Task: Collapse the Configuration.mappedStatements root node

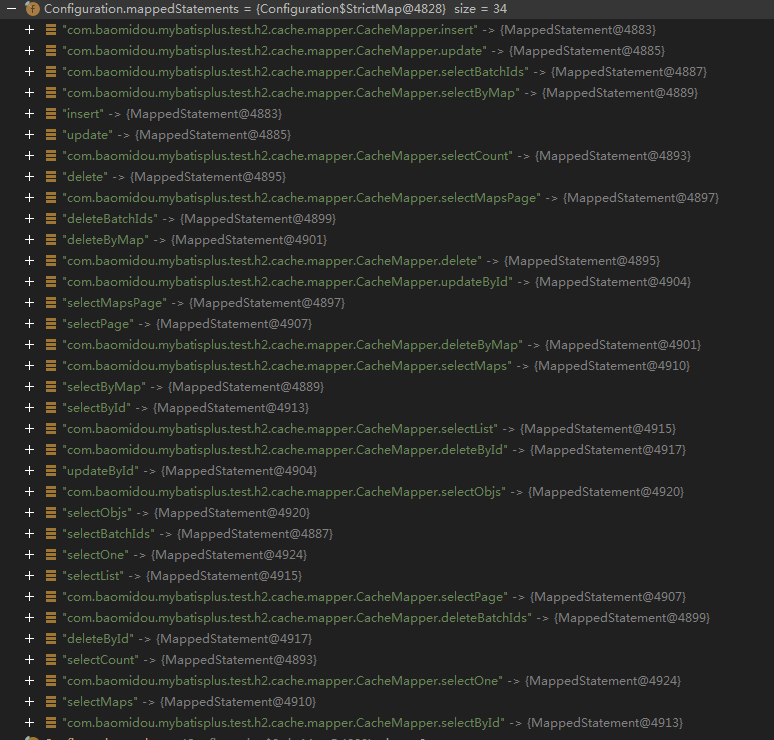Action: (9, 8)
